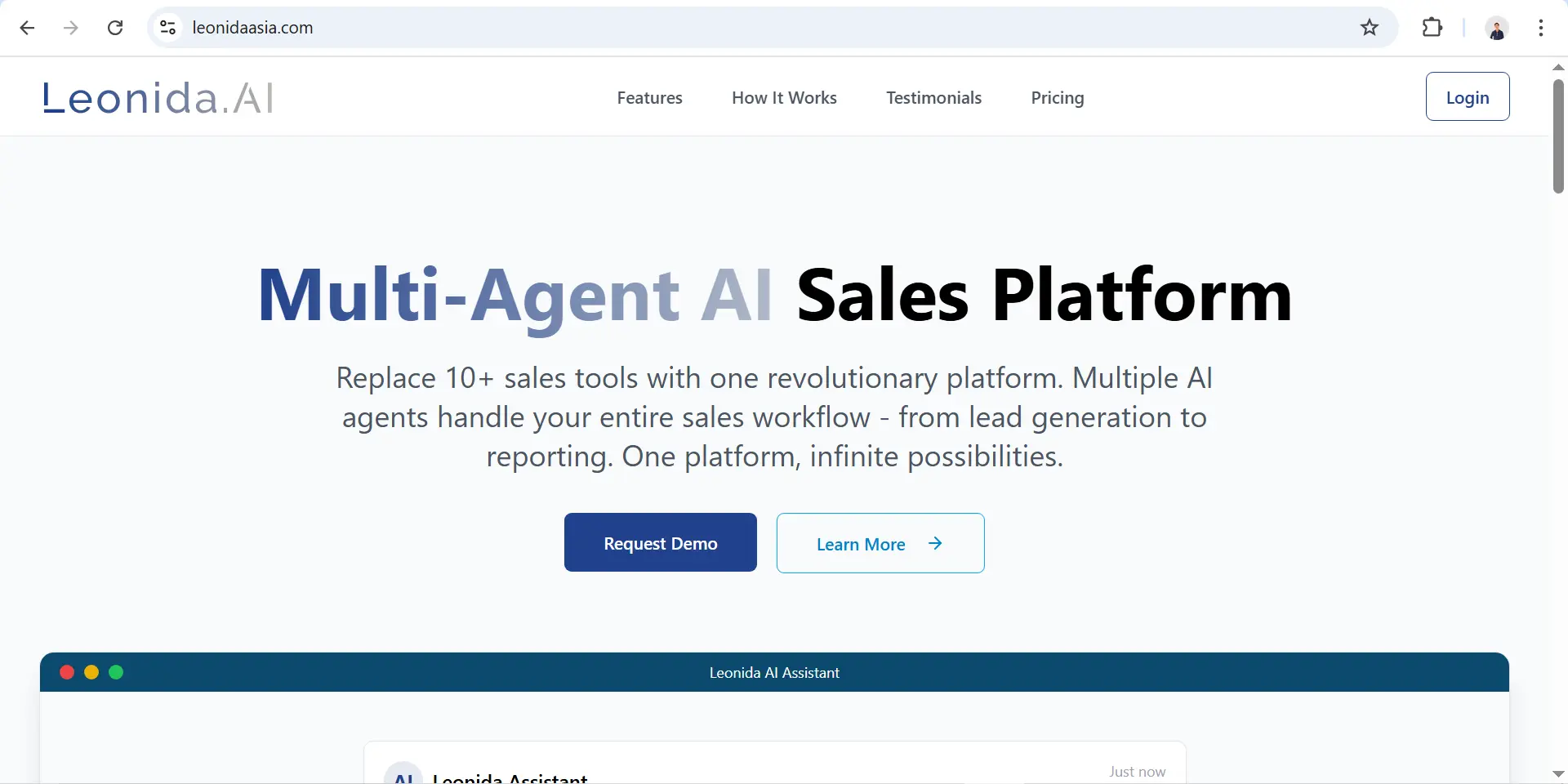Click the Login button
The image size is (1568, 784).
(x=1468, y=96)
